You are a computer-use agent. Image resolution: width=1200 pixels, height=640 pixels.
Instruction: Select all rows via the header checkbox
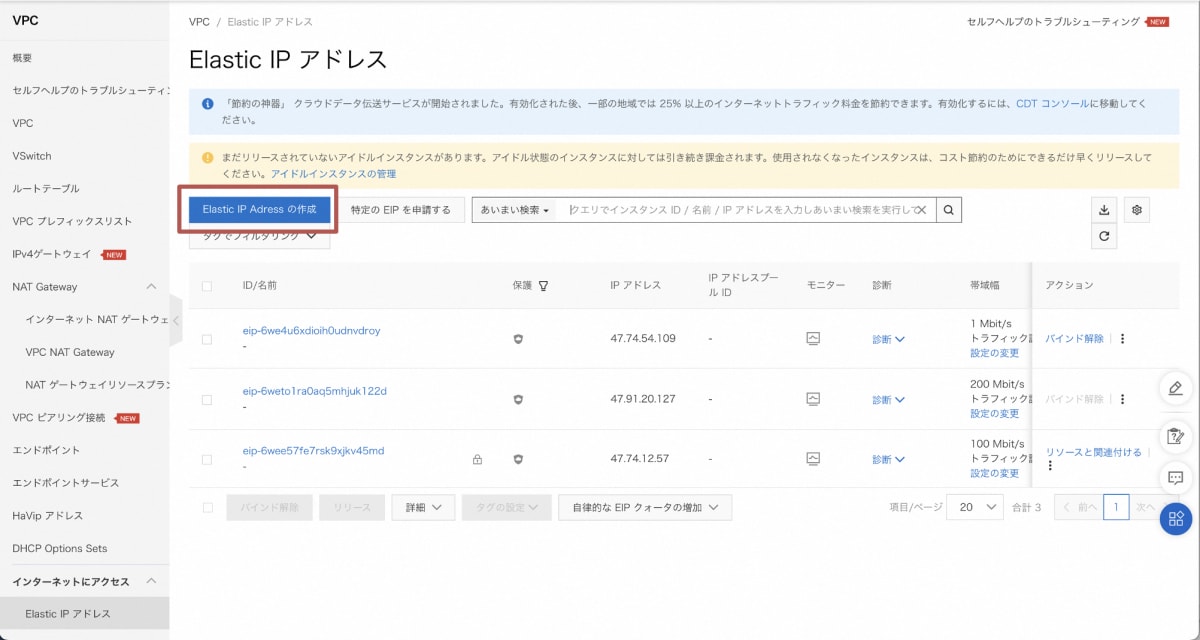pyautogui.click(x=206, y=284)
